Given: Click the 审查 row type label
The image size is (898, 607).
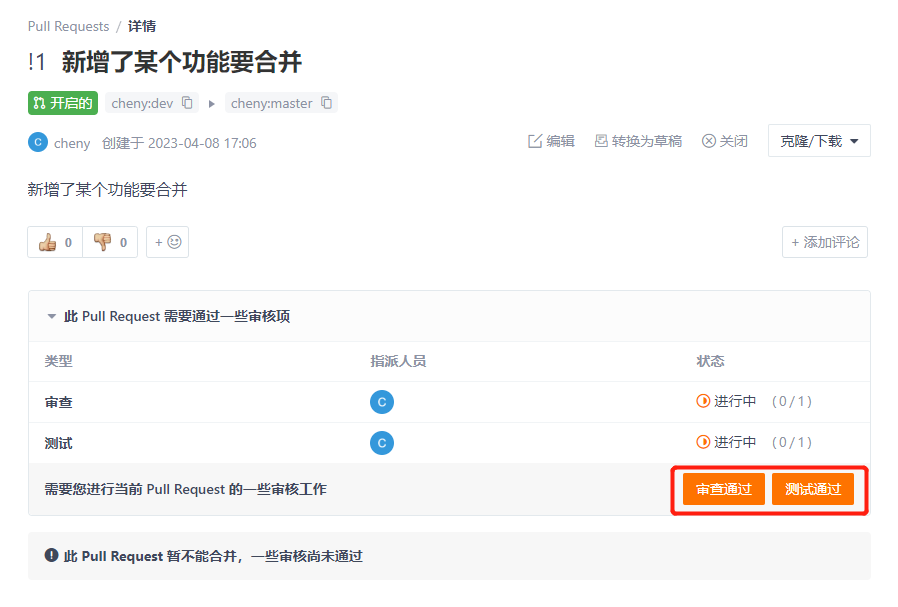Looking at the screenshot, I should pyautogui.click(x=58, y=403).
